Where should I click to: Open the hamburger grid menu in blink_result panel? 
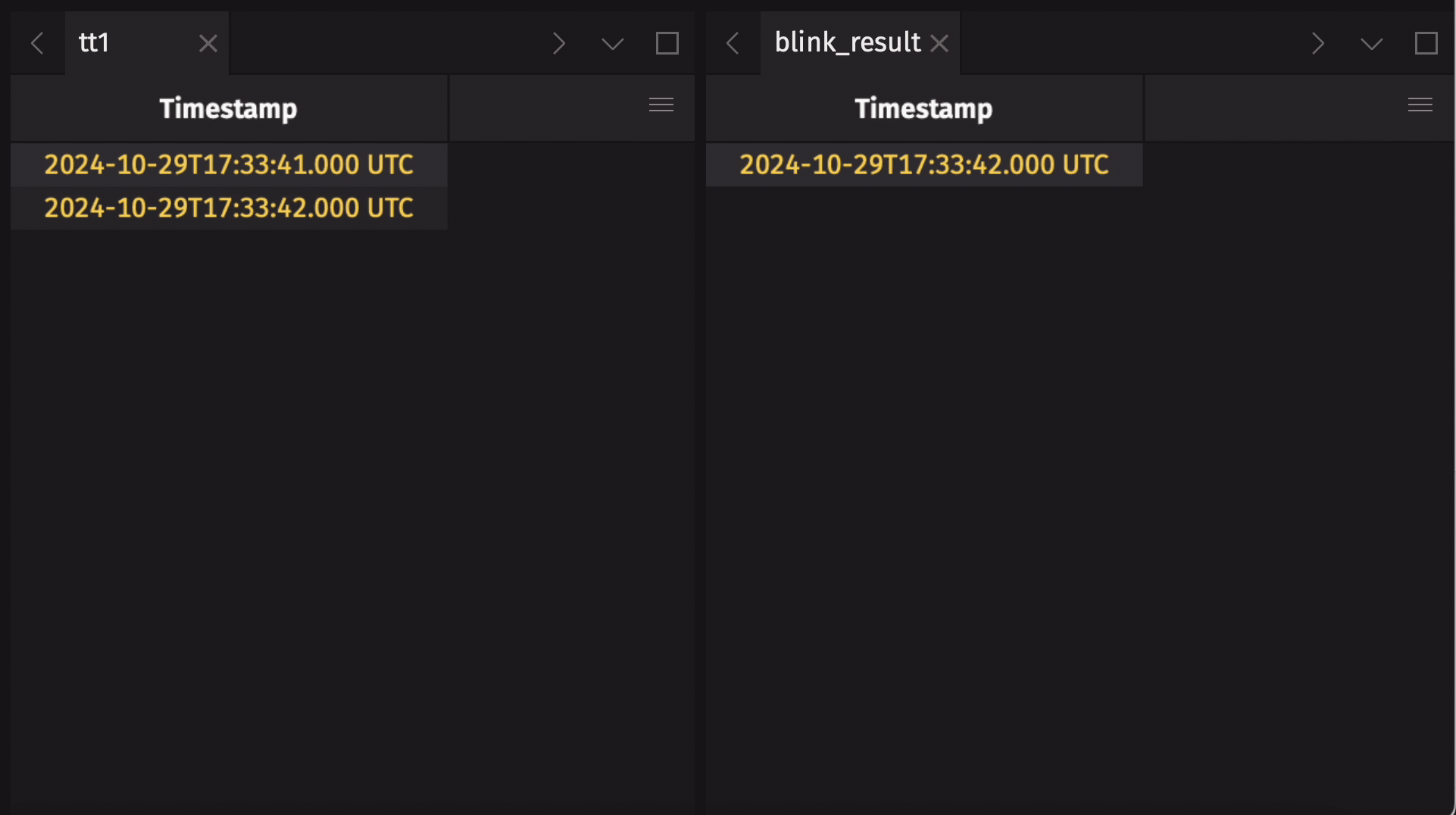(x=1420, y=104)
